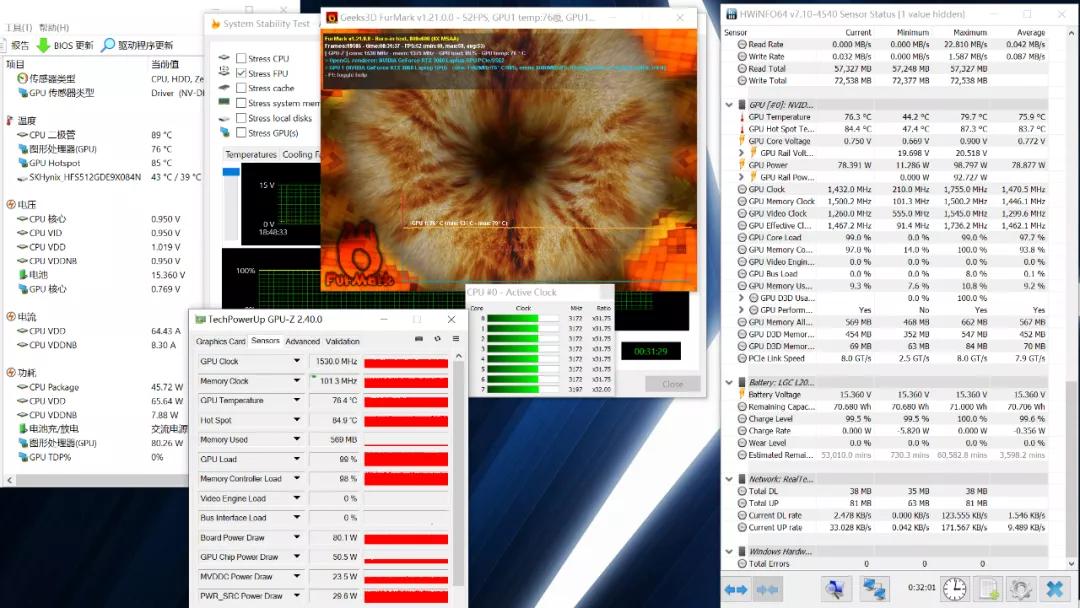Collapse the Battery section in HWiNFO

point(729,383)
